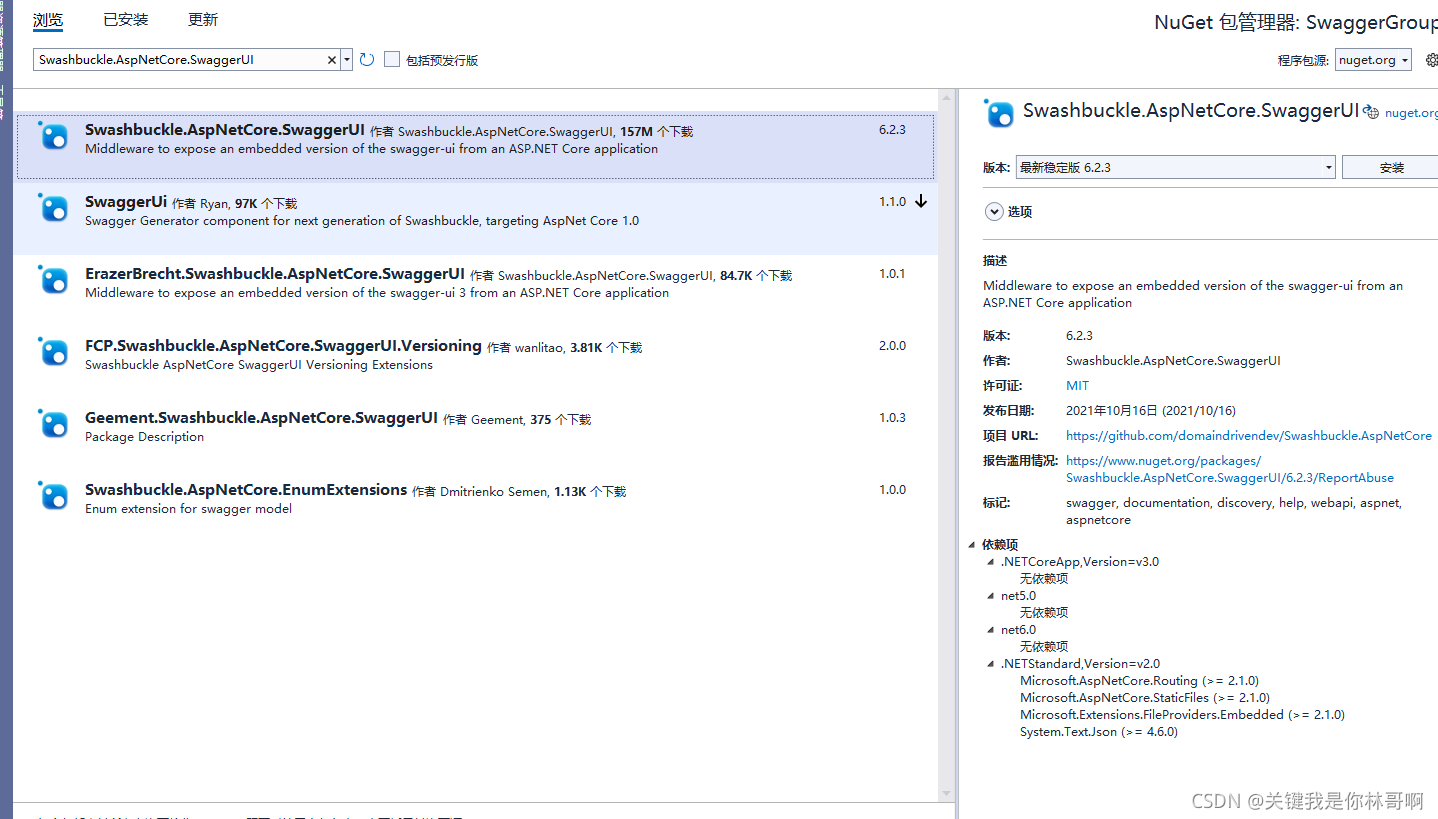Screen dimensions: 1438x819
Task: Click version 1.0.3 of Geement package
Action: click(x=892, y=418)
